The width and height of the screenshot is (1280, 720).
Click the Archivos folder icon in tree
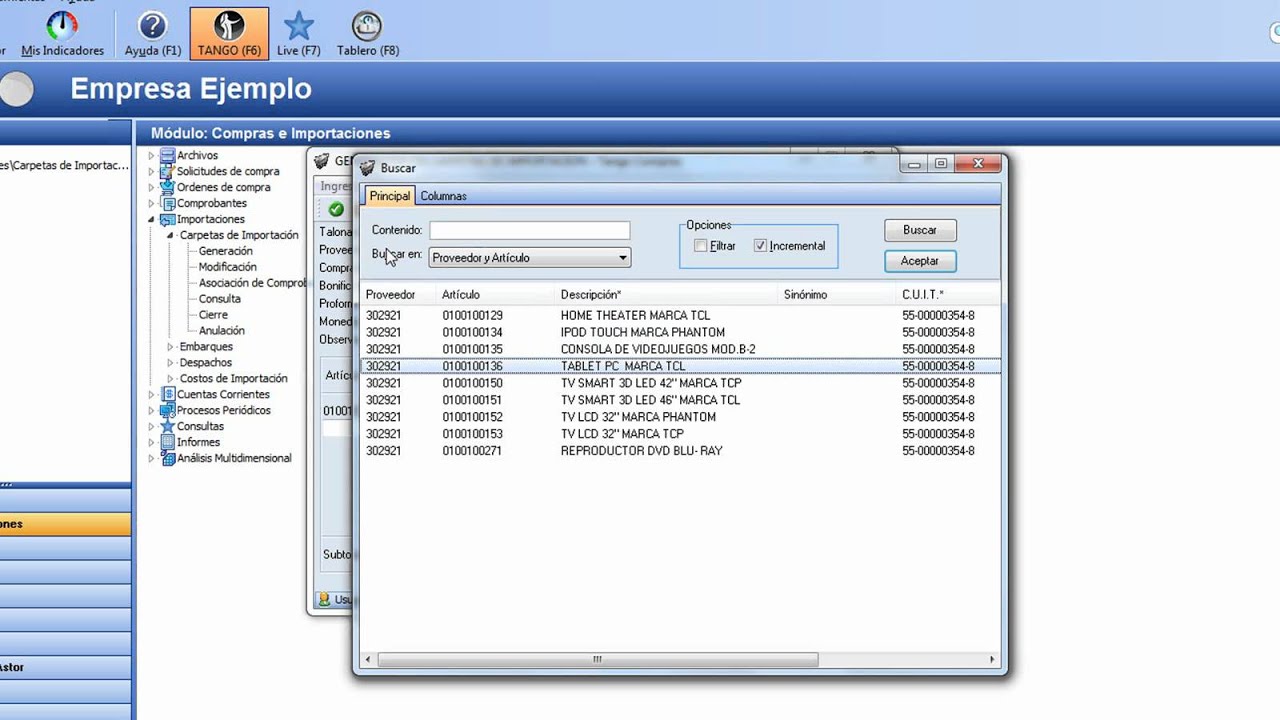(x=168, y=155)
